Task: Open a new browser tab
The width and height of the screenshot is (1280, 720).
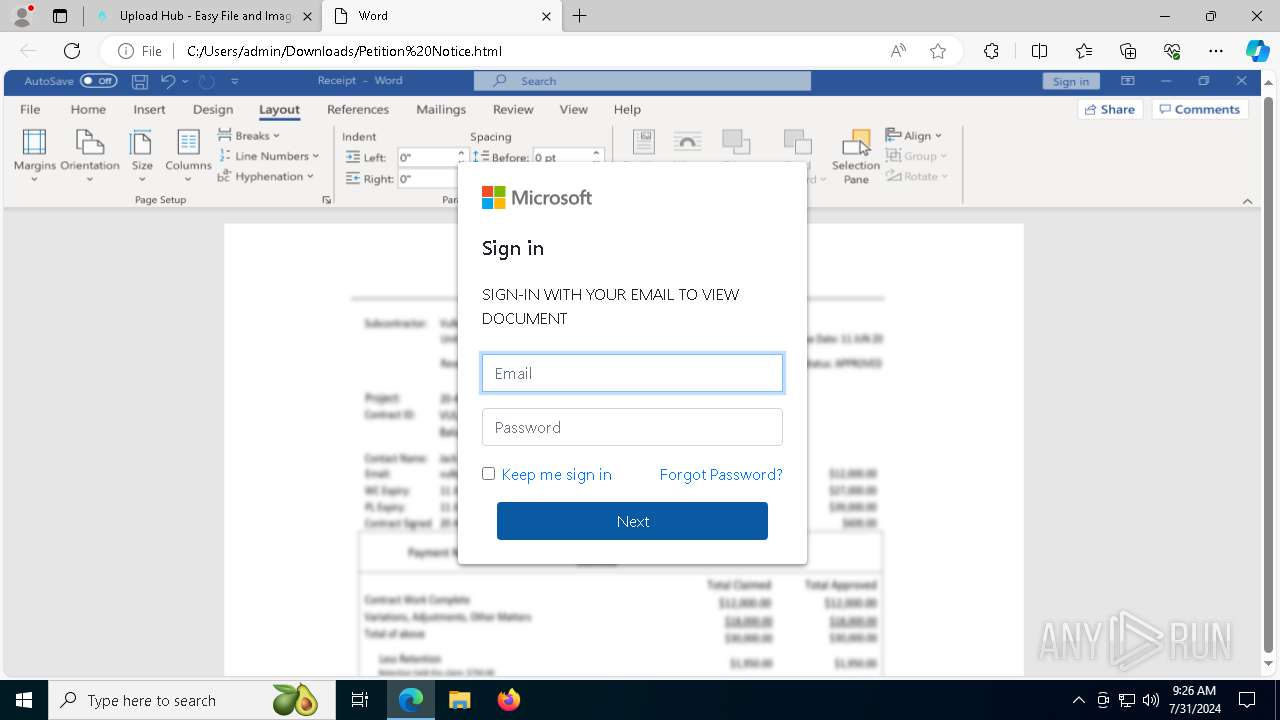Action: click(580, 16)
